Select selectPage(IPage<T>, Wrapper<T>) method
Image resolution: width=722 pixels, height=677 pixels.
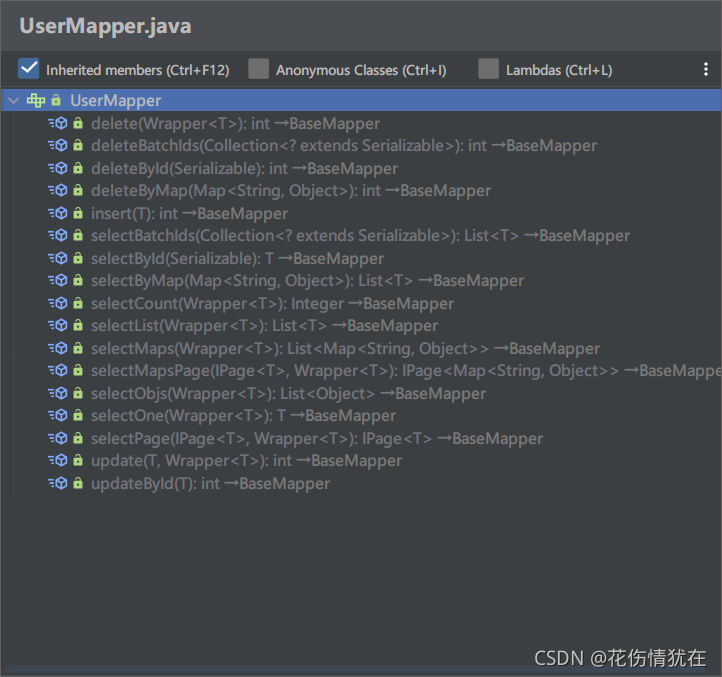tap(317, 438)
